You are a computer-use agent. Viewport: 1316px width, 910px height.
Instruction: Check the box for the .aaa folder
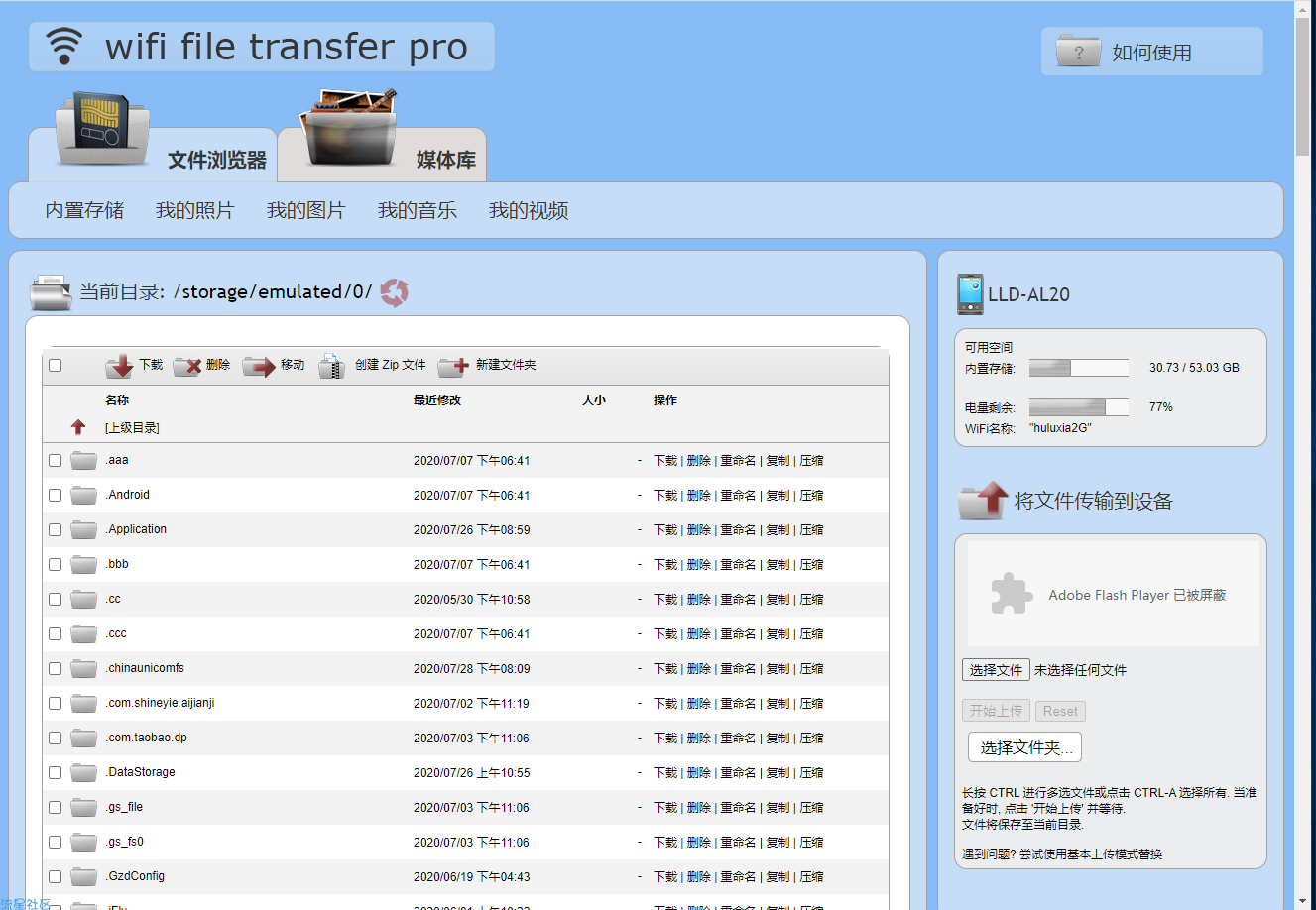click(x=56, y=460)
